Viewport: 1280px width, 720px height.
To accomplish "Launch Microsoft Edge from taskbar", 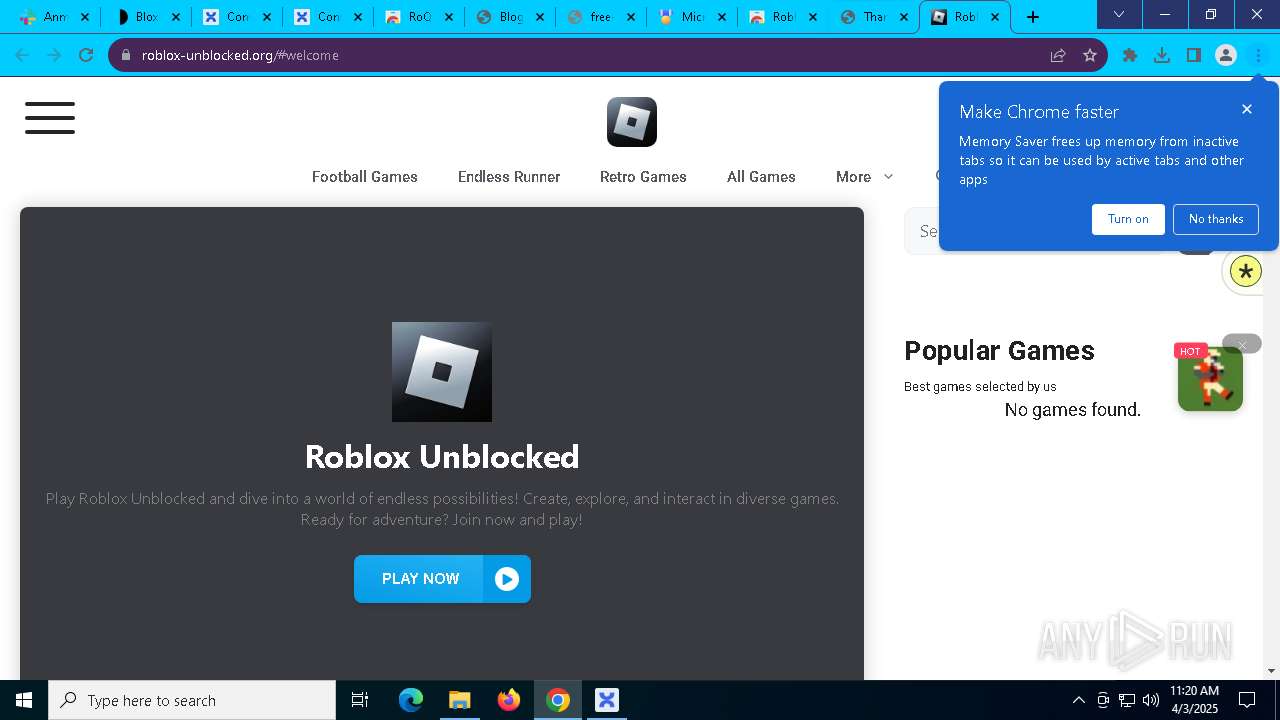I will pos(411,700).
